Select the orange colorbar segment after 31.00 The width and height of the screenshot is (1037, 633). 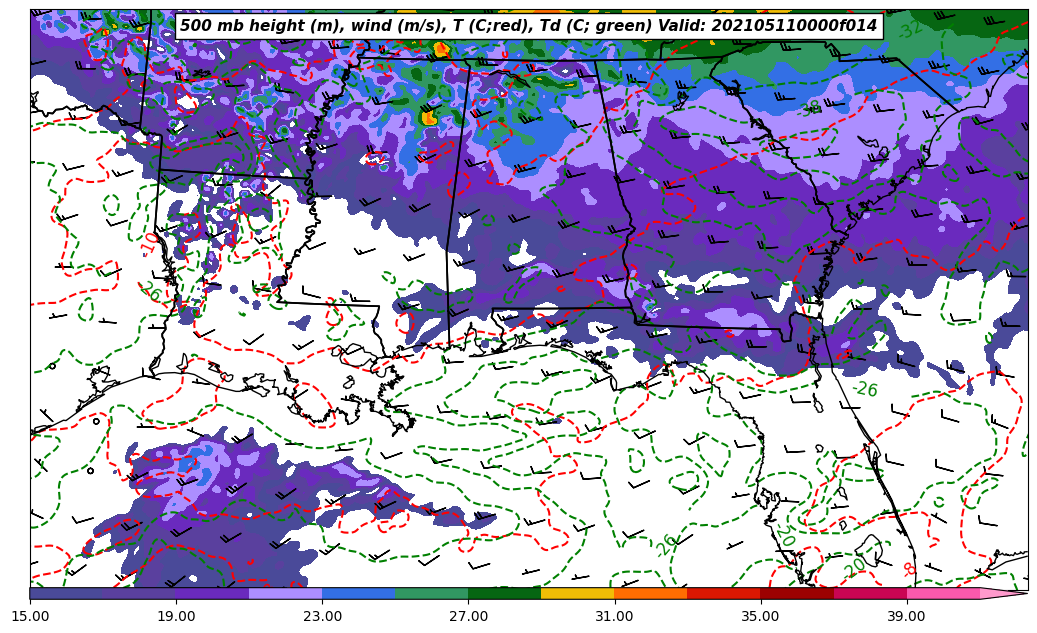650,593
